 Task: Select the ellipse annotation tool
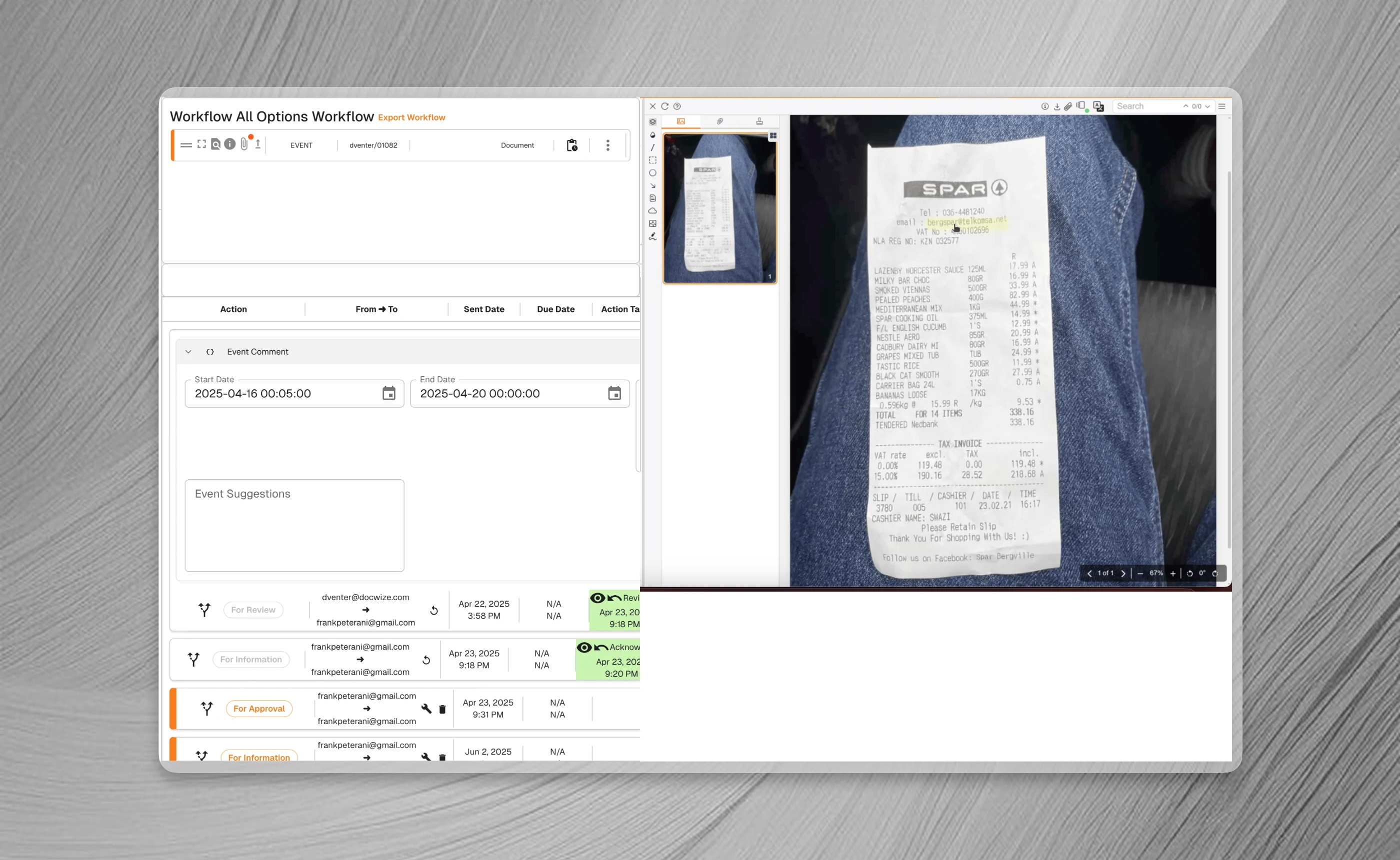(x=653, y=173)
